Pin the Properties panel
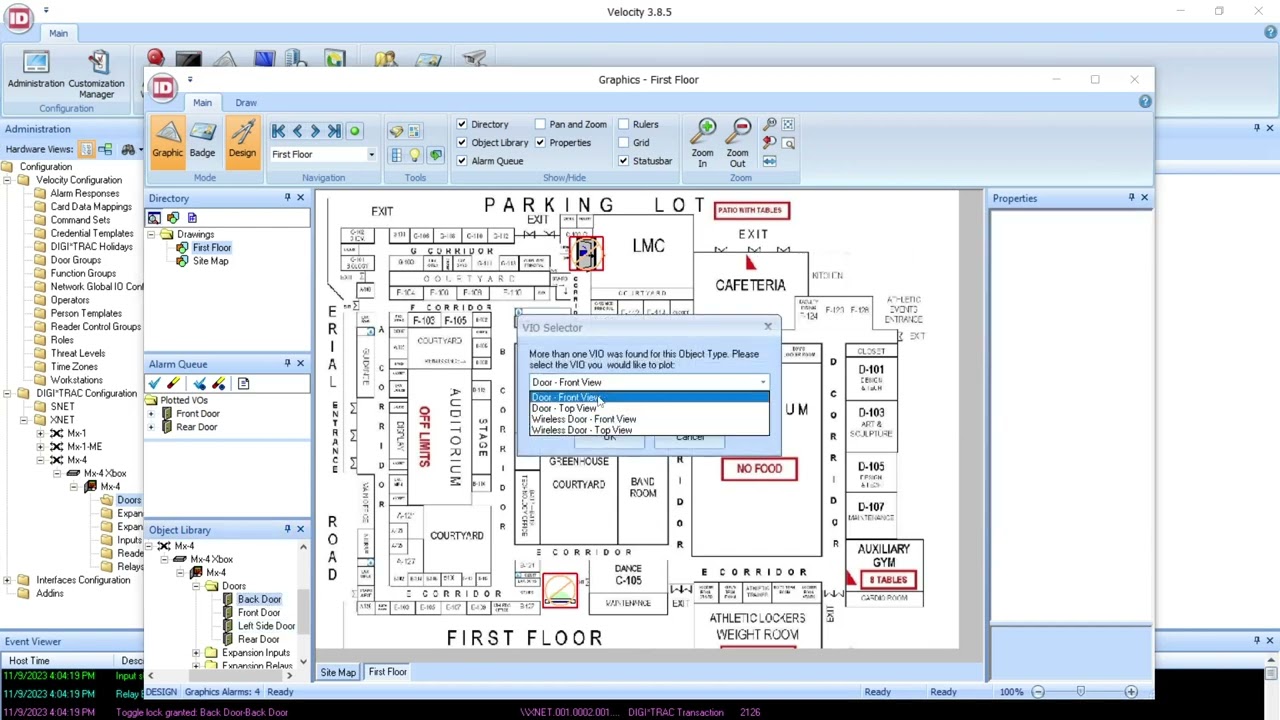Screen dimensions: 1280x720 point(1131,198)
